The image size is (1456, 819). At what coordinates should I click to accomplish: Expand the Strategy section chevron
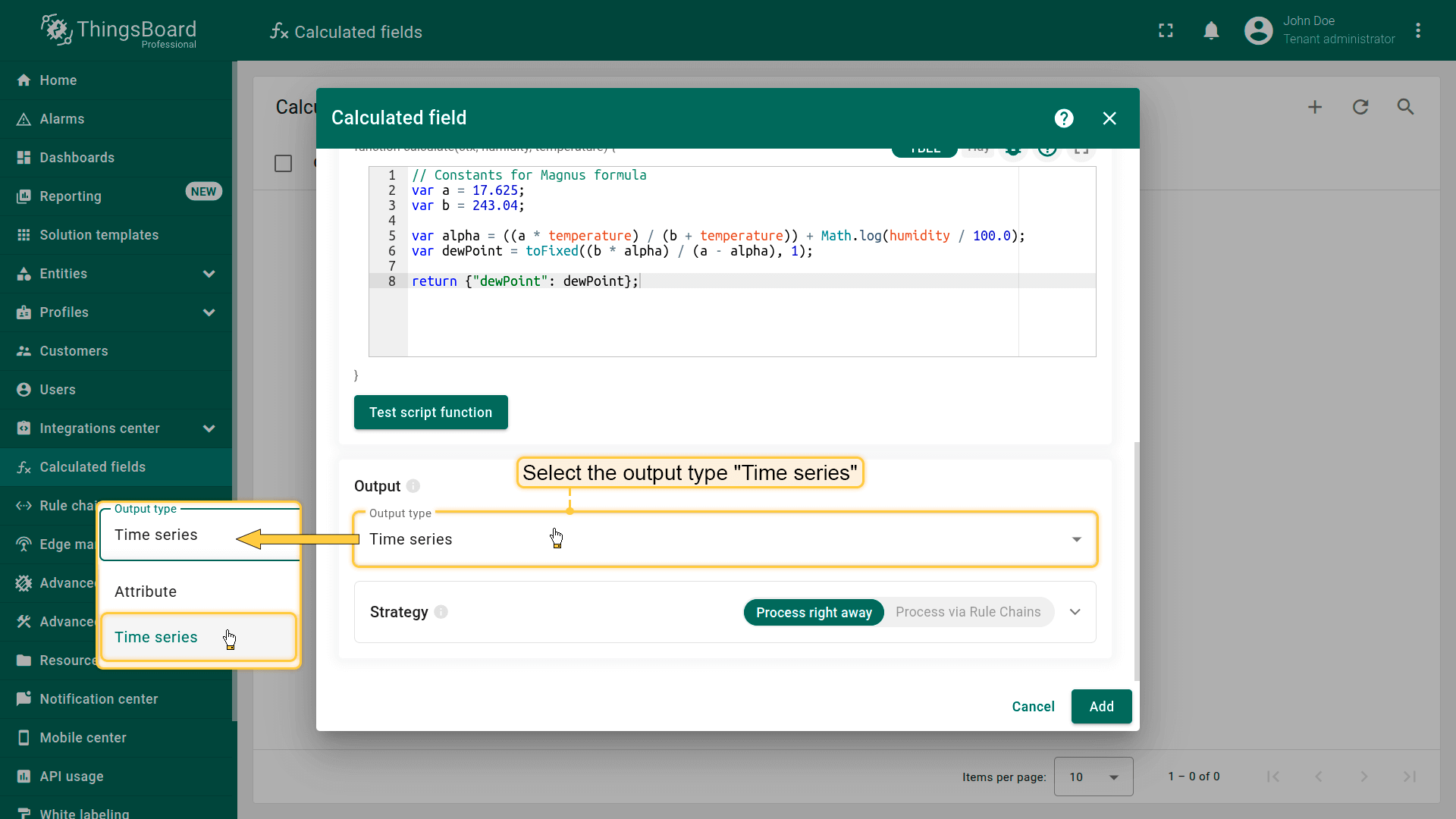[1075, 612]
